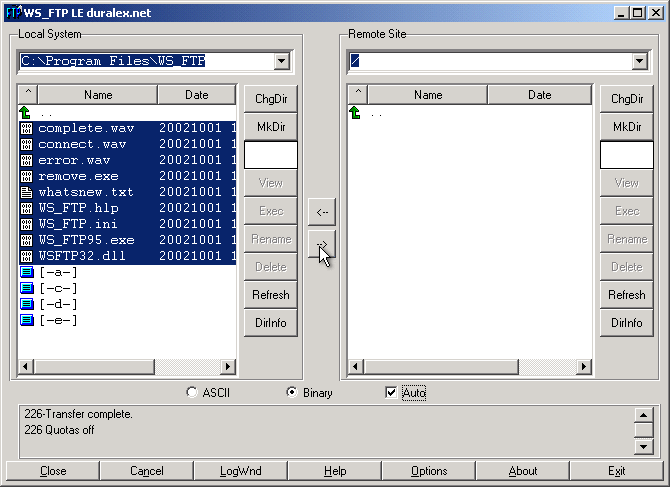This screenshot has height=487, width=670.
Task: Click the local MkDir button
Action: point(271,127)
